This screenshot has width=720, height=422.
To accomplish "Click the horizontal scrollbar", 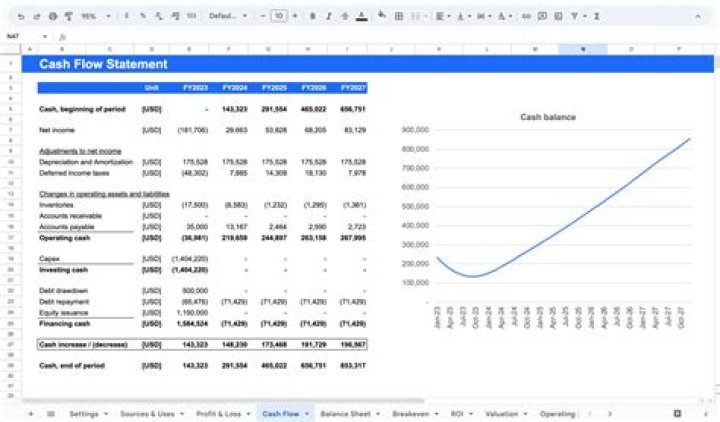I will click(223, 401).
